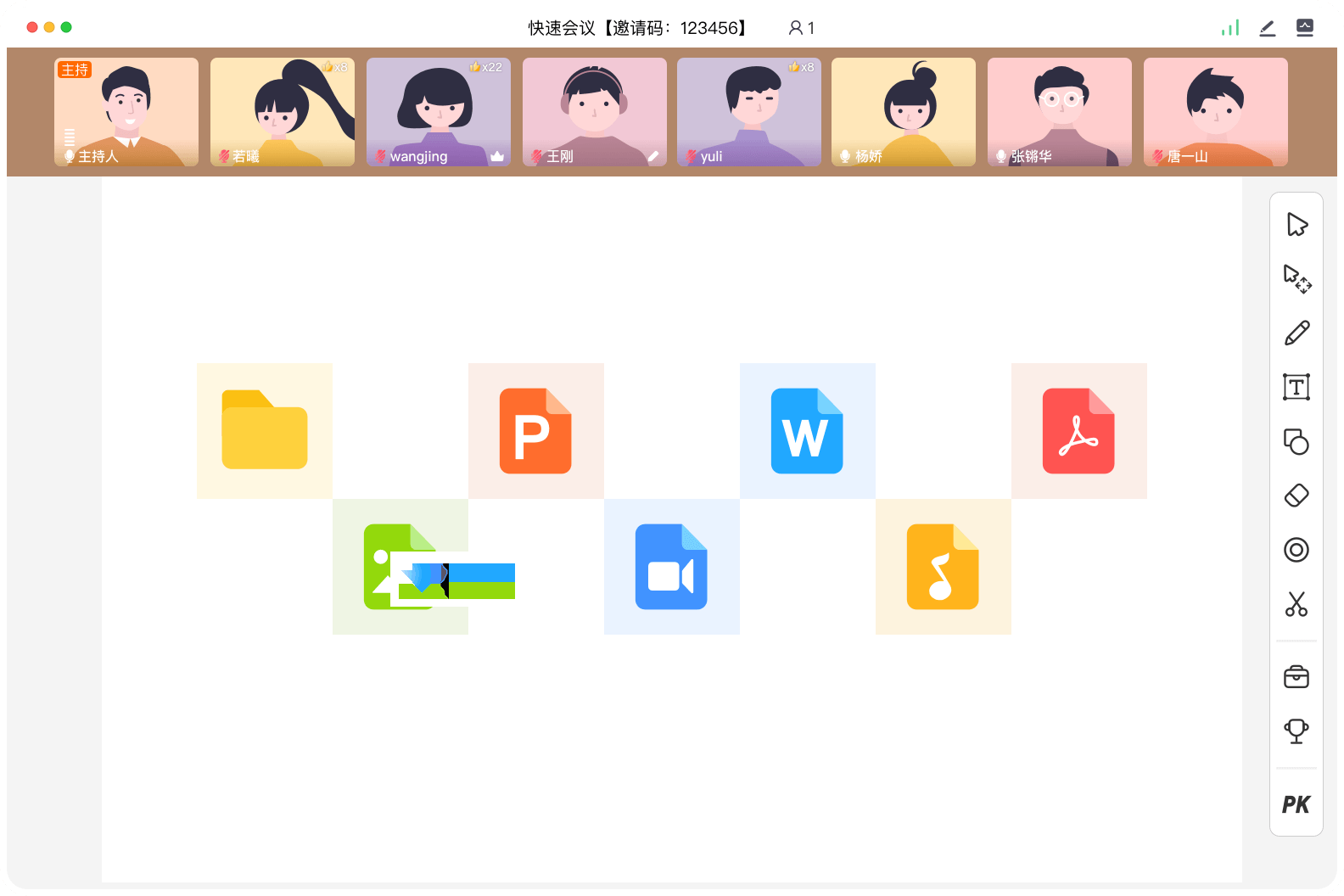Open the yellow music file icon

tap(943, 567)
